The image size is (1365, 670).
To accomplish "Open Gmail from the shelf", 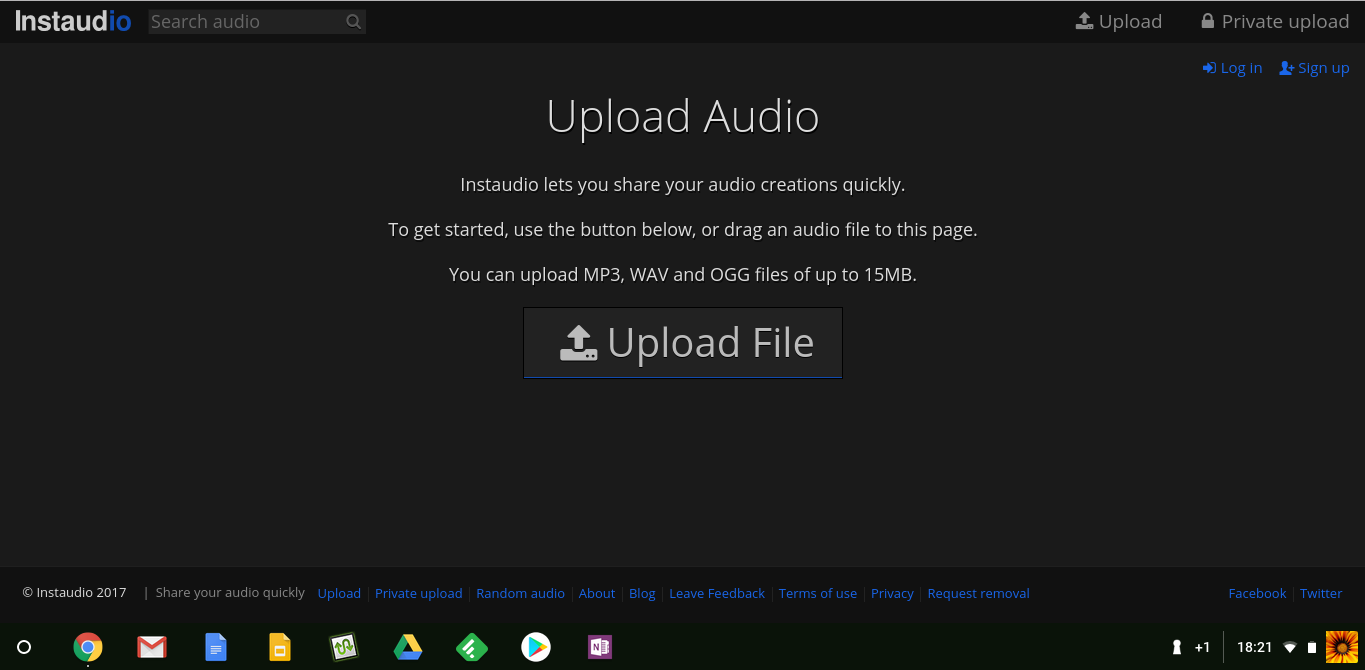I will (x=152, y=647).
